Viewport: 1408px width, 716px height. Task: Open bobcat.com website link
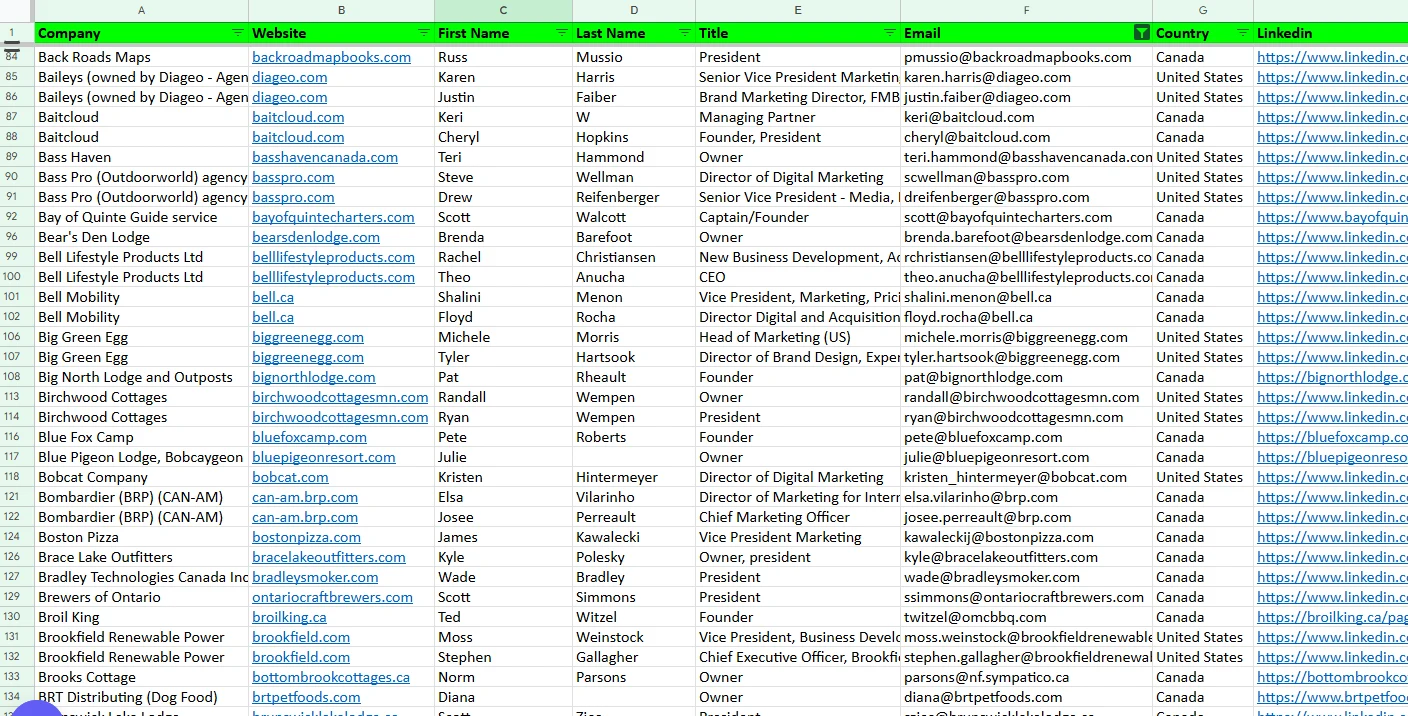[290, 477]
